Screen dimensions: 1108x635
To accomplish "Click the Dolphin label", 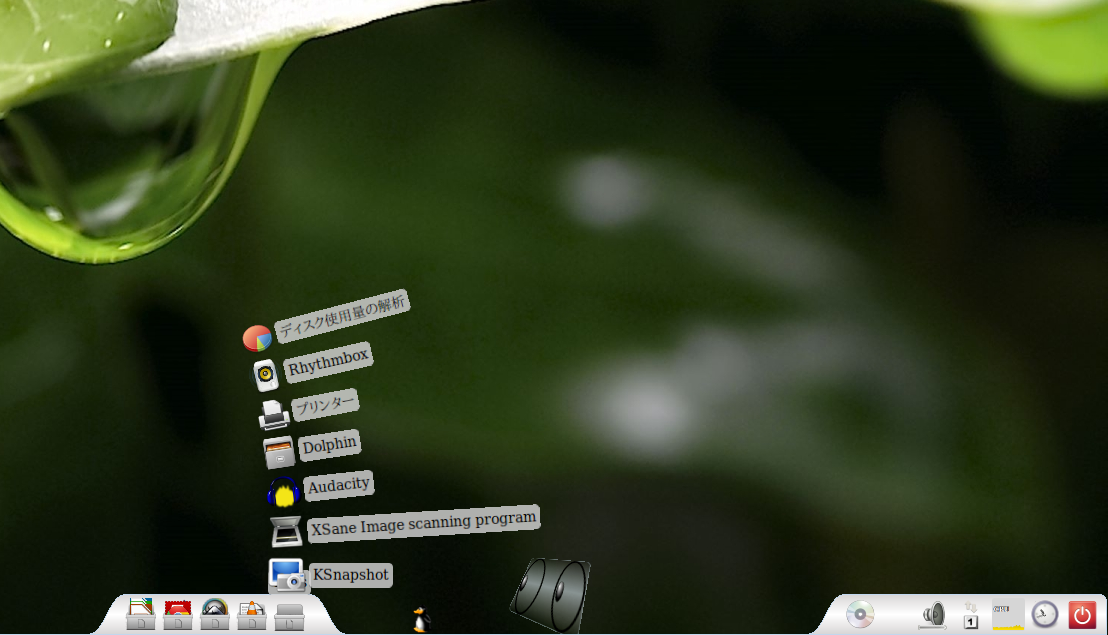I will click(x=330, y=445).
